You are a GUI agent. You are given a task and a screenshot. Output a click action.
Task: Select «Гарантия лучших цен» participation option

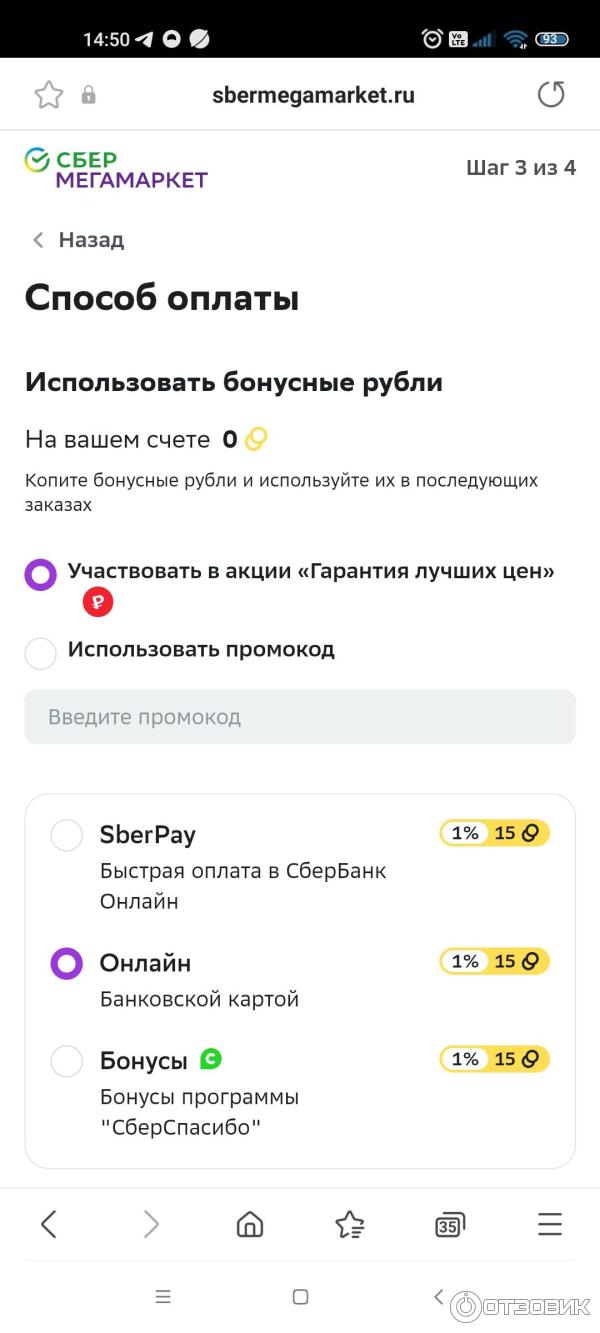(x=41, y=575)
